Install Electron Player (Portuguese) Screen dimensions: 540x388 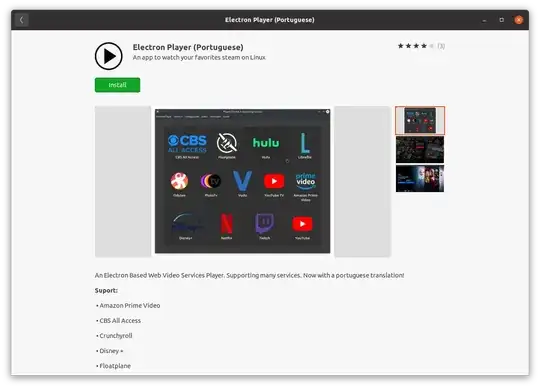[117, 85]
